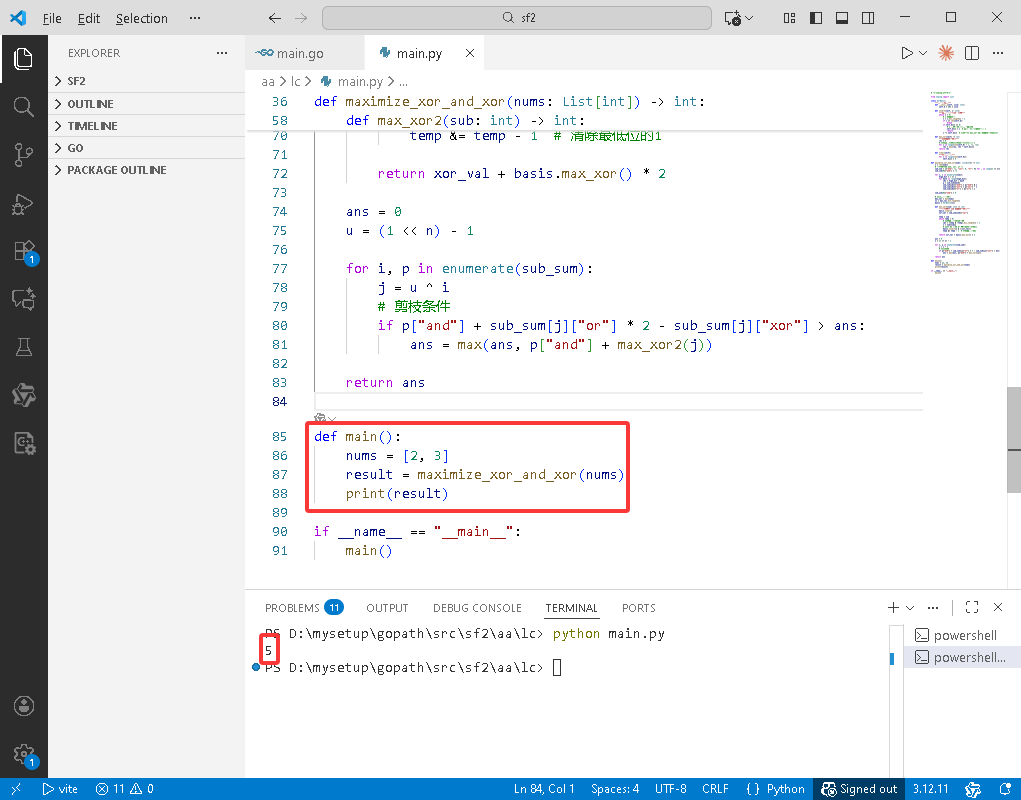Open the File menu
1021x800 pixels.
[52, 18]
